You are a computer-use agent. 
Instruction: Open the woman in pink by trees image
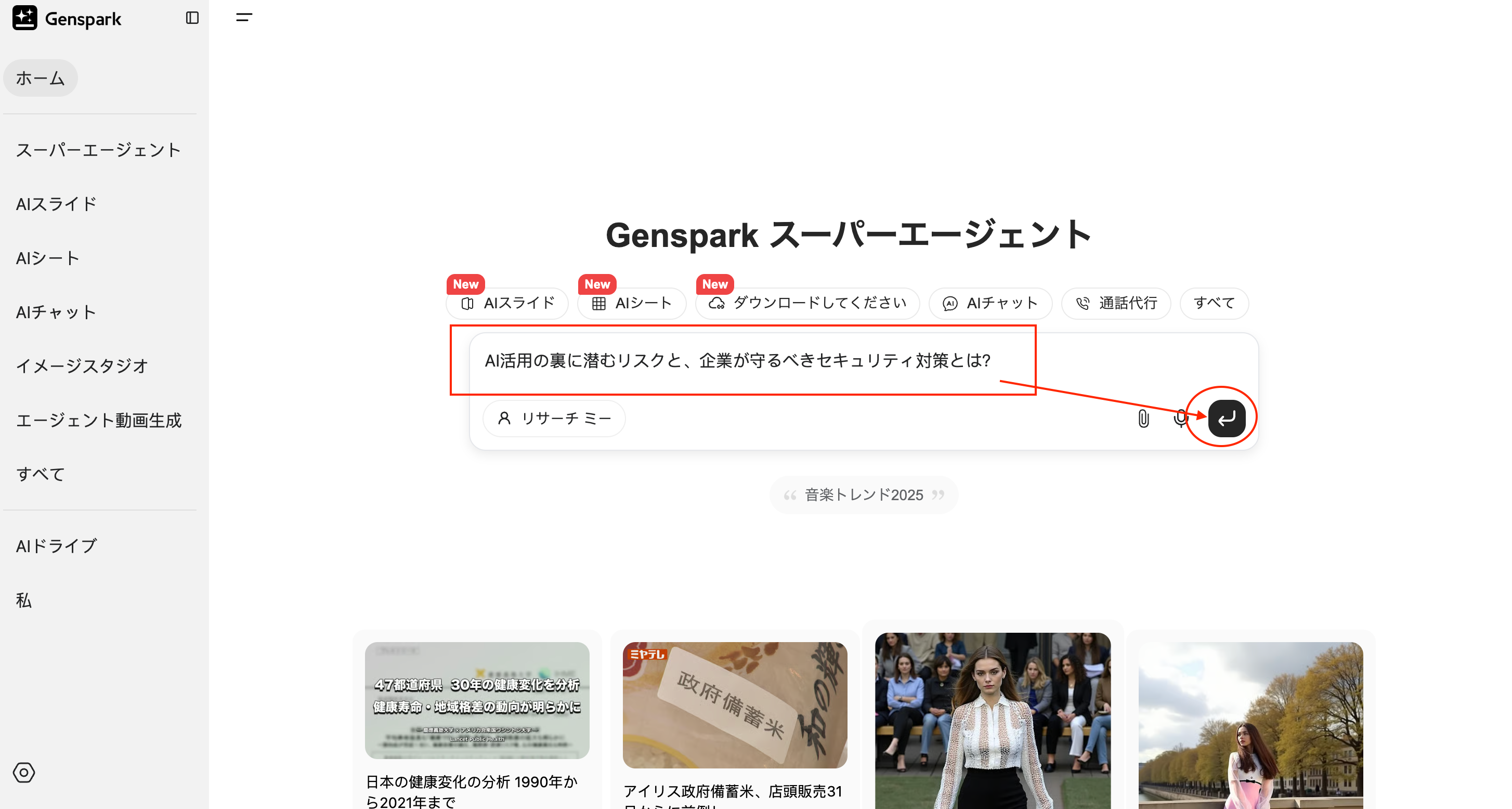click(1251, 726)
